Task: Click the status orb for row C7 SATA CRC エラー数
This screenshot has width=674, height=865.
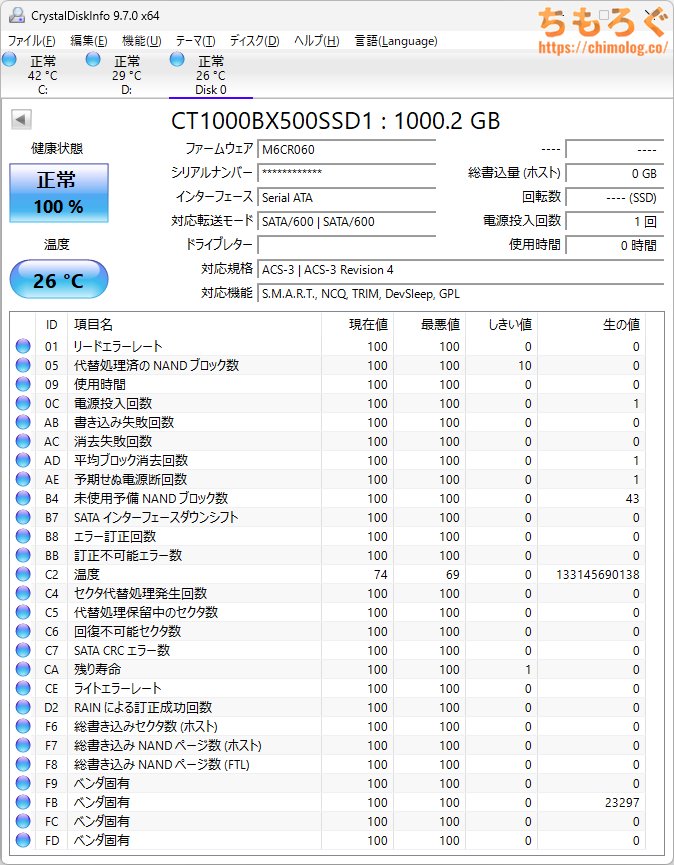Action: tap(23, 650)
